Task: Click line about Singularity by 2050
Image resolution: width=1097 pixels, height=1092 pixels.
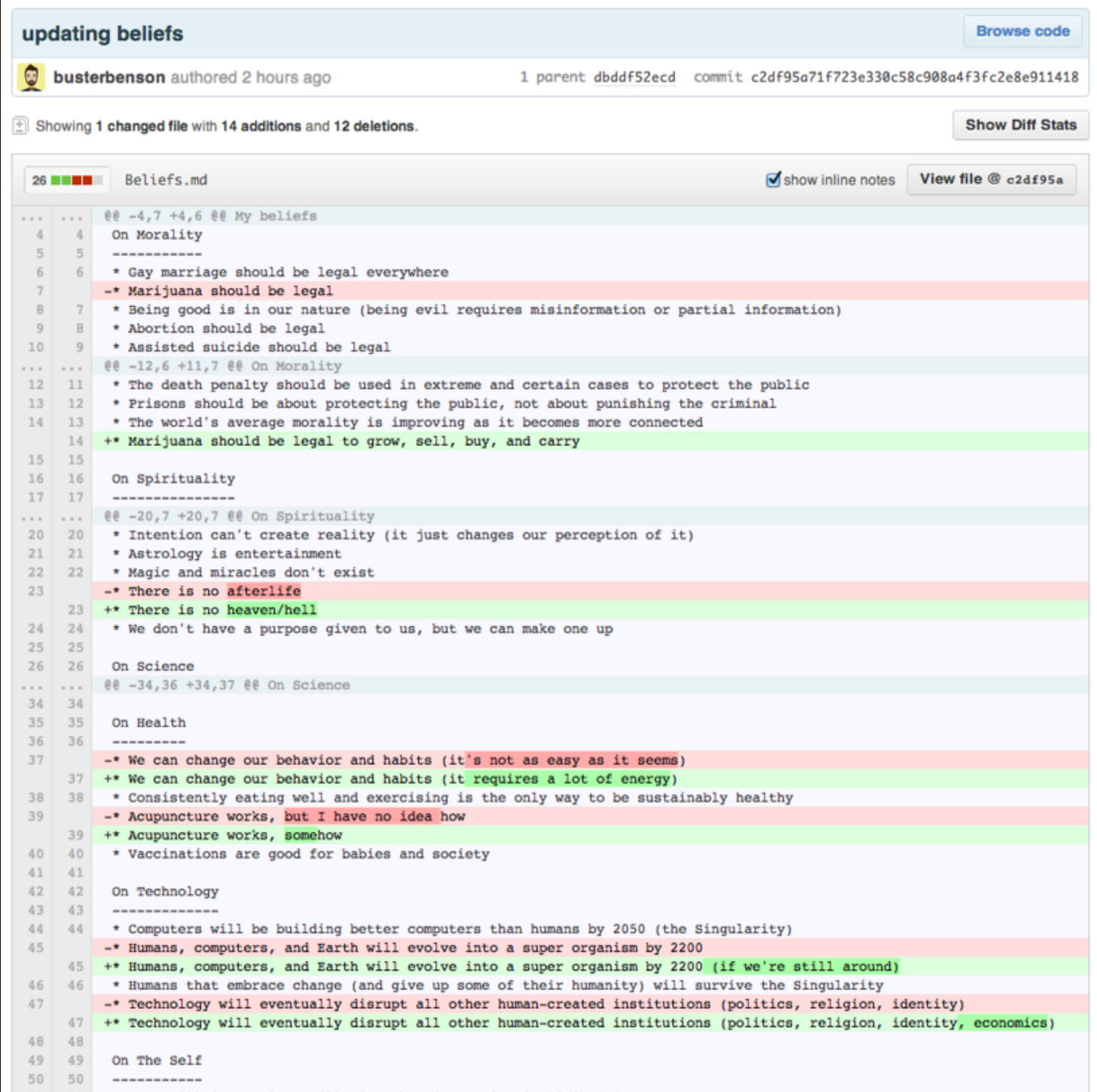Action: click(x=590, y=929)
